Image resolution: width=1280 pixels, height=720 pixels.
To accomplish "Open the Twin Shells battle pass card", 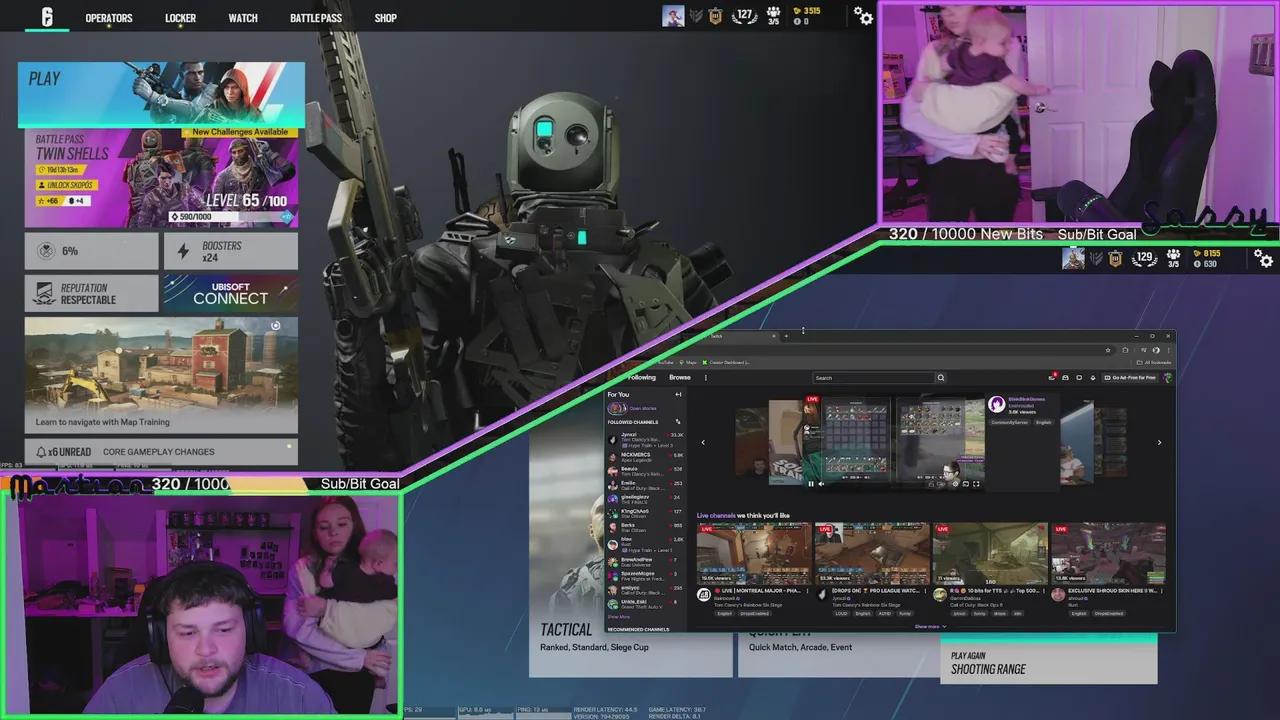I will pyautogui.click(x=161, y=178).
